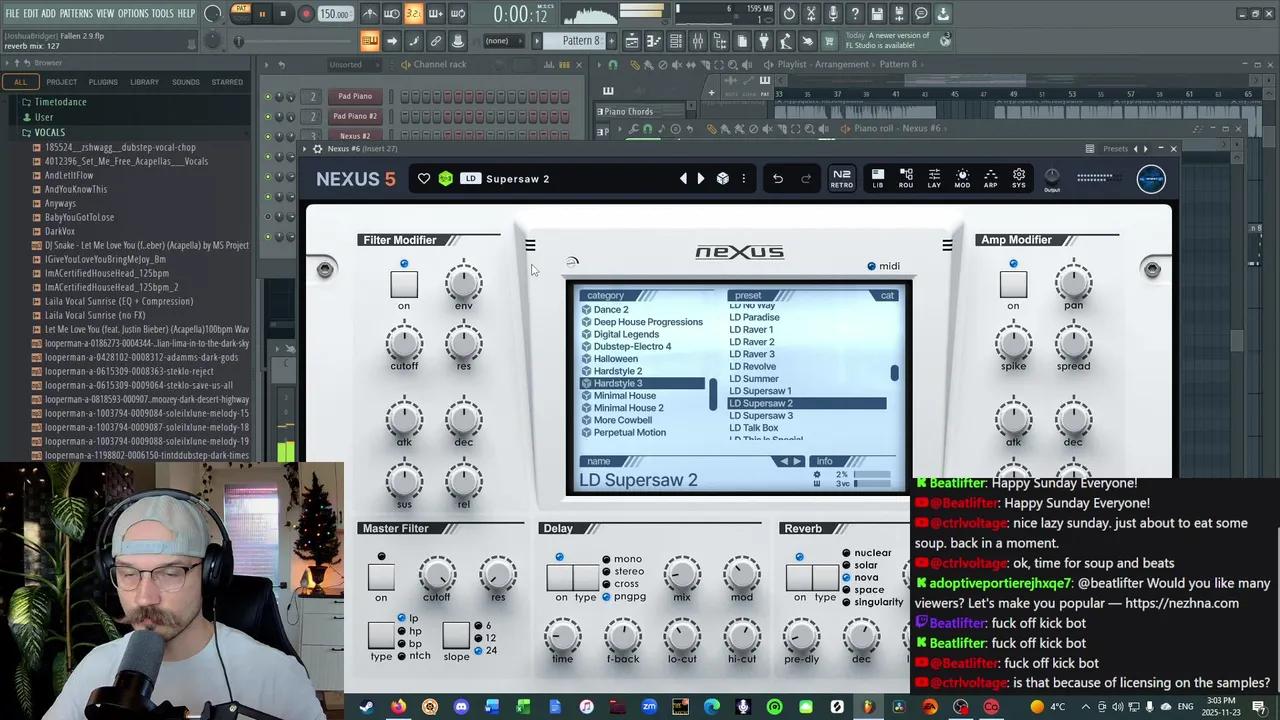Open the Nexus LIB library view
1280x720 pixels.
pos(877,178)
